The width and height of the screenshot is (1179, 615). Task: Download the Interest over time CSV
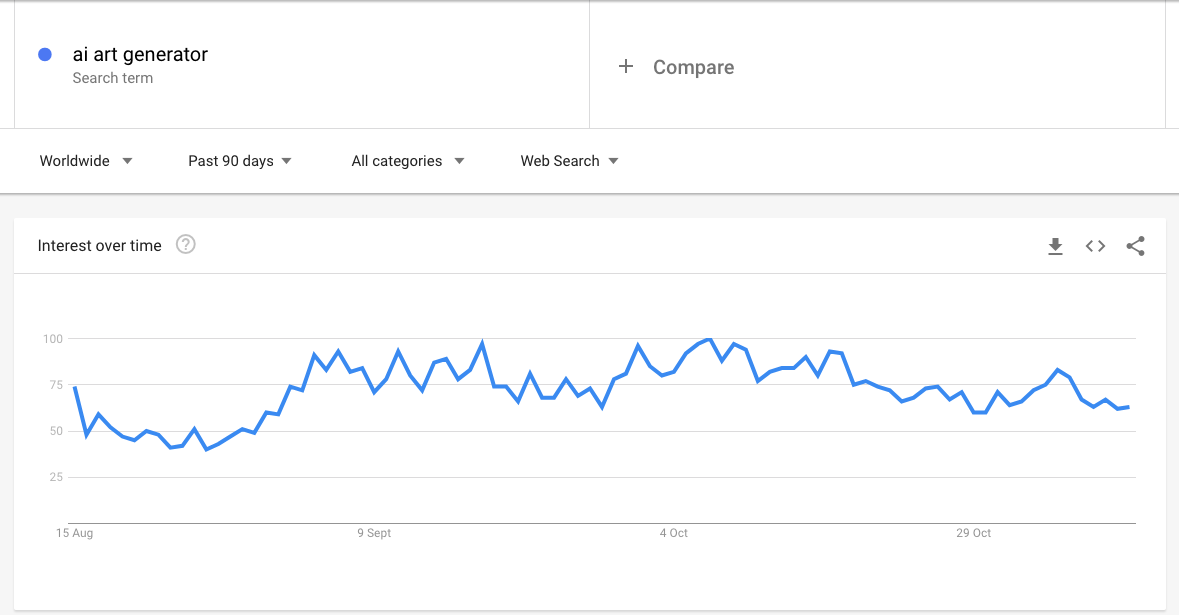pyautogui.click(x=1055, y=246)
